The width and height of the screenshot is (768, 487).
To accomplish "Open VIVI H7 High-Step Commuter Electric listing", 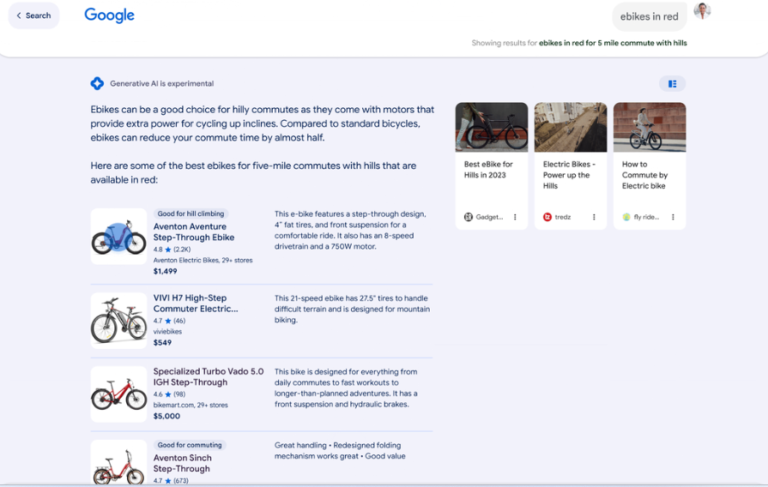I will (x=195, y=304).
